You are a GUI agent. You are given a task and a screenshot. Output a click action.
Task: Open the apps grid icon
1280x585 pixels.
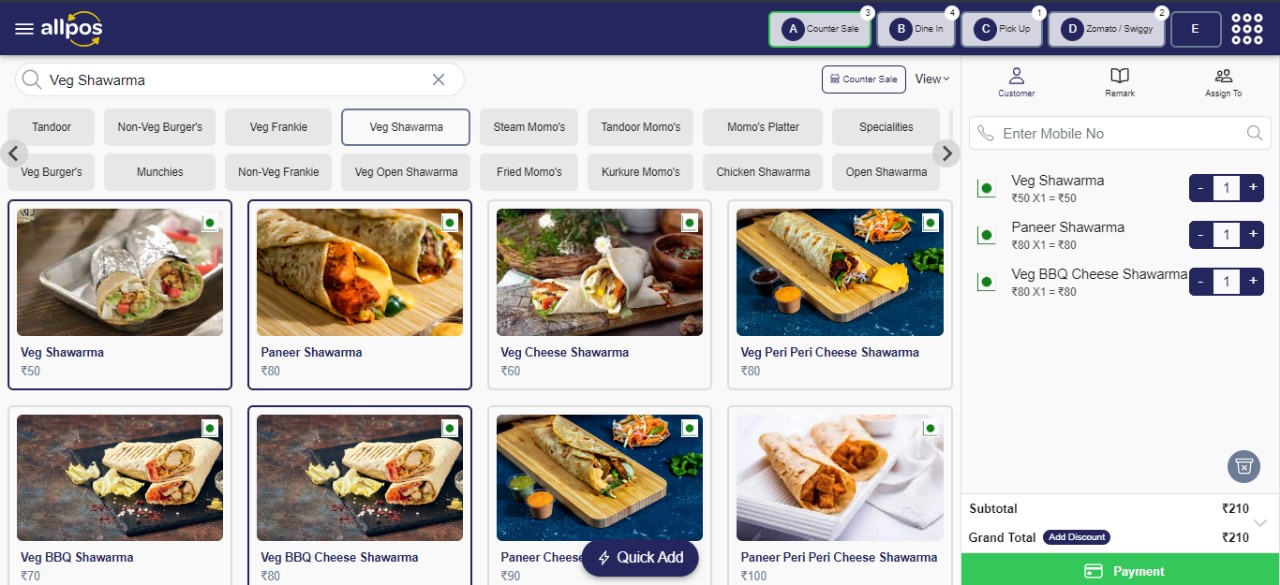[1247, 29]
